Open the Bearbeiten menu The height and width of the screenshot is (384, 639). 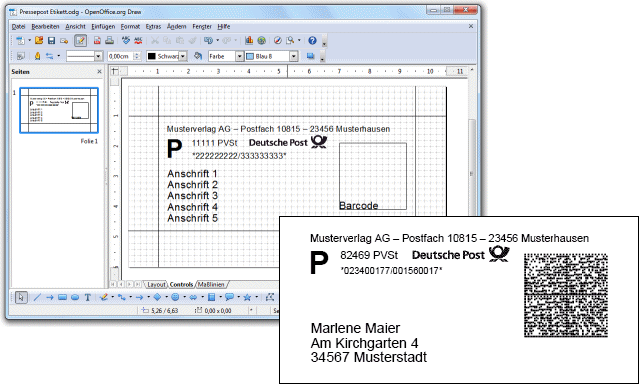(x=45, y=26)
